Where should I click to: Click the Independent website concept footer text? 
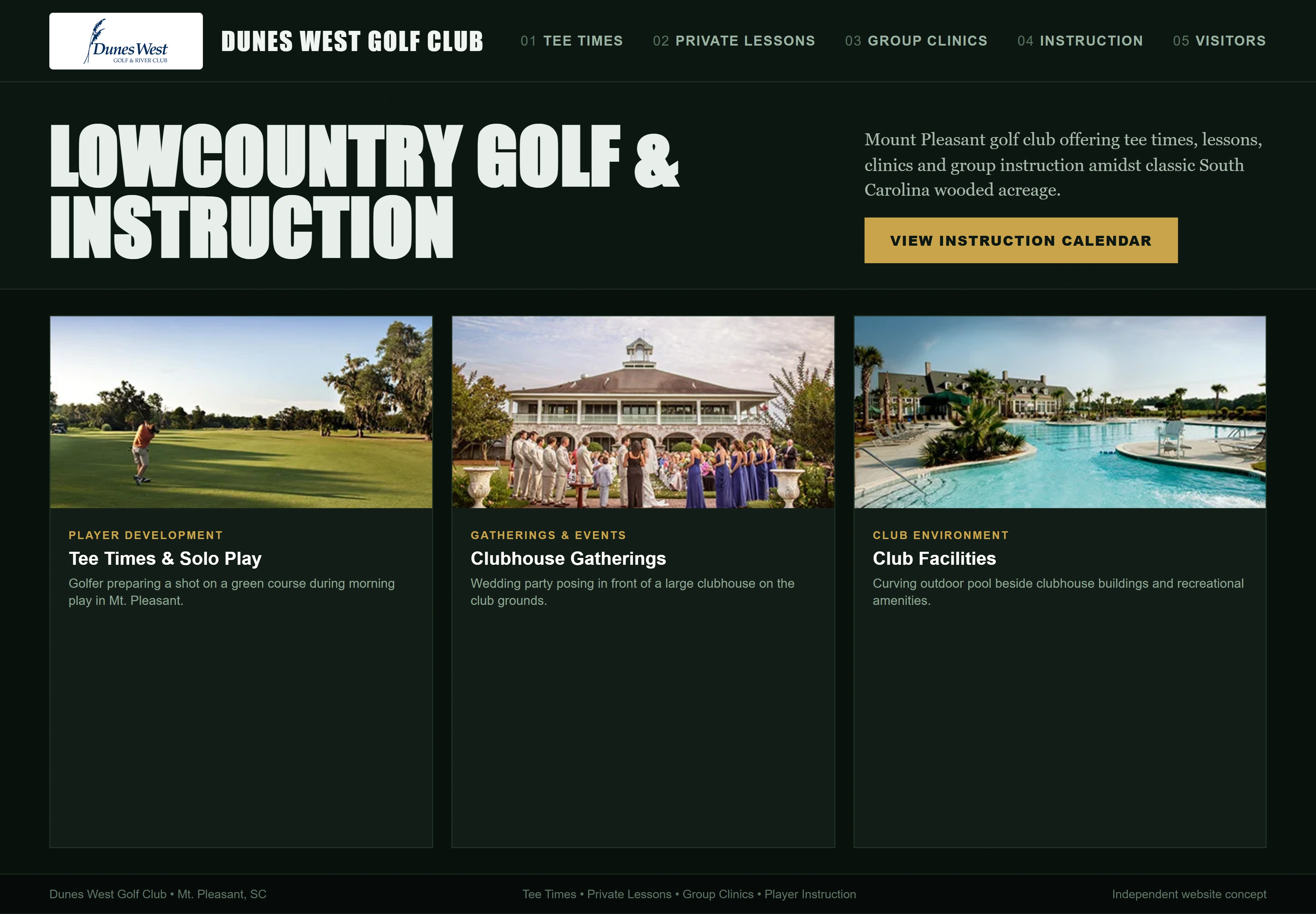click(x=1189, y=894)
